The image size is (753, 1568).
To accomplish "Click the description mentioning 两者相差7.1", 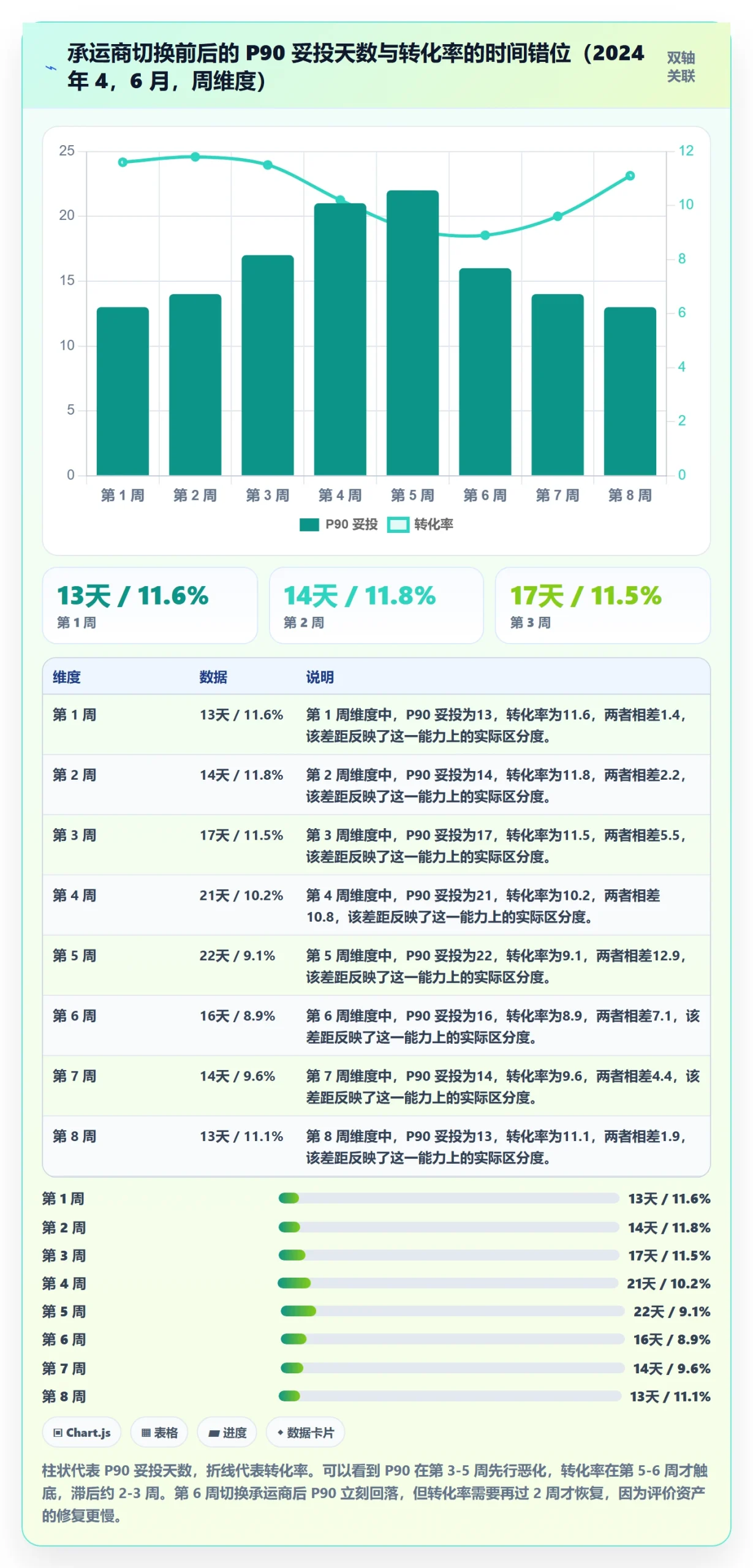I will point(502,1026).
